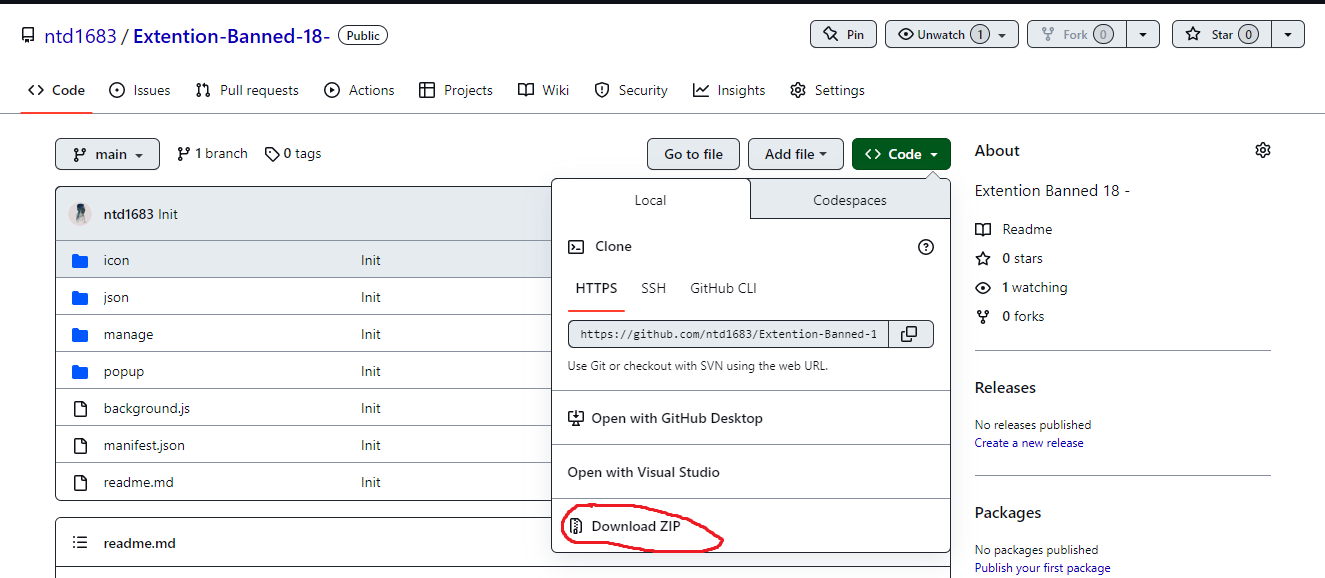Click the clone URL text field
The height and width of the screenshot is (578, 1325).
730,334
